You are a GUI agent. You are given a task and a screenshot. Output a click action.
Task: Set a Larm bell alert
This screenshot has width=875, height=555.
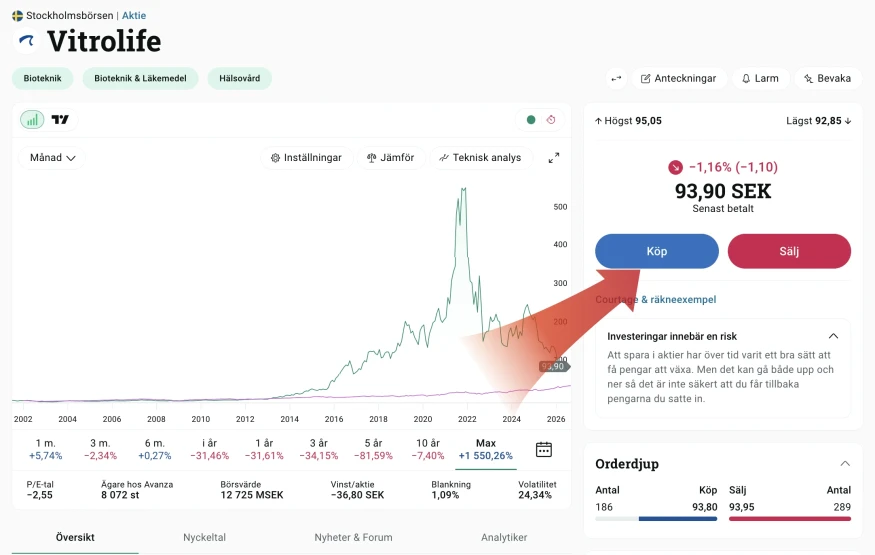(760, 79)
